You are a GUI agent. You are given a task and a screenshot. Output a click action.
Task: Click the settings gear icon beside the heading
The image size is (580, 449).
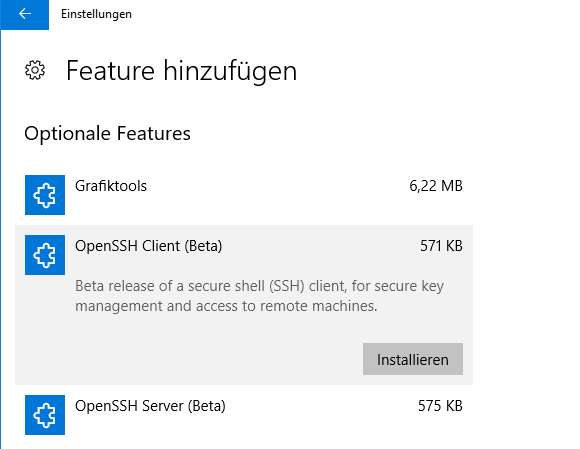35,70
